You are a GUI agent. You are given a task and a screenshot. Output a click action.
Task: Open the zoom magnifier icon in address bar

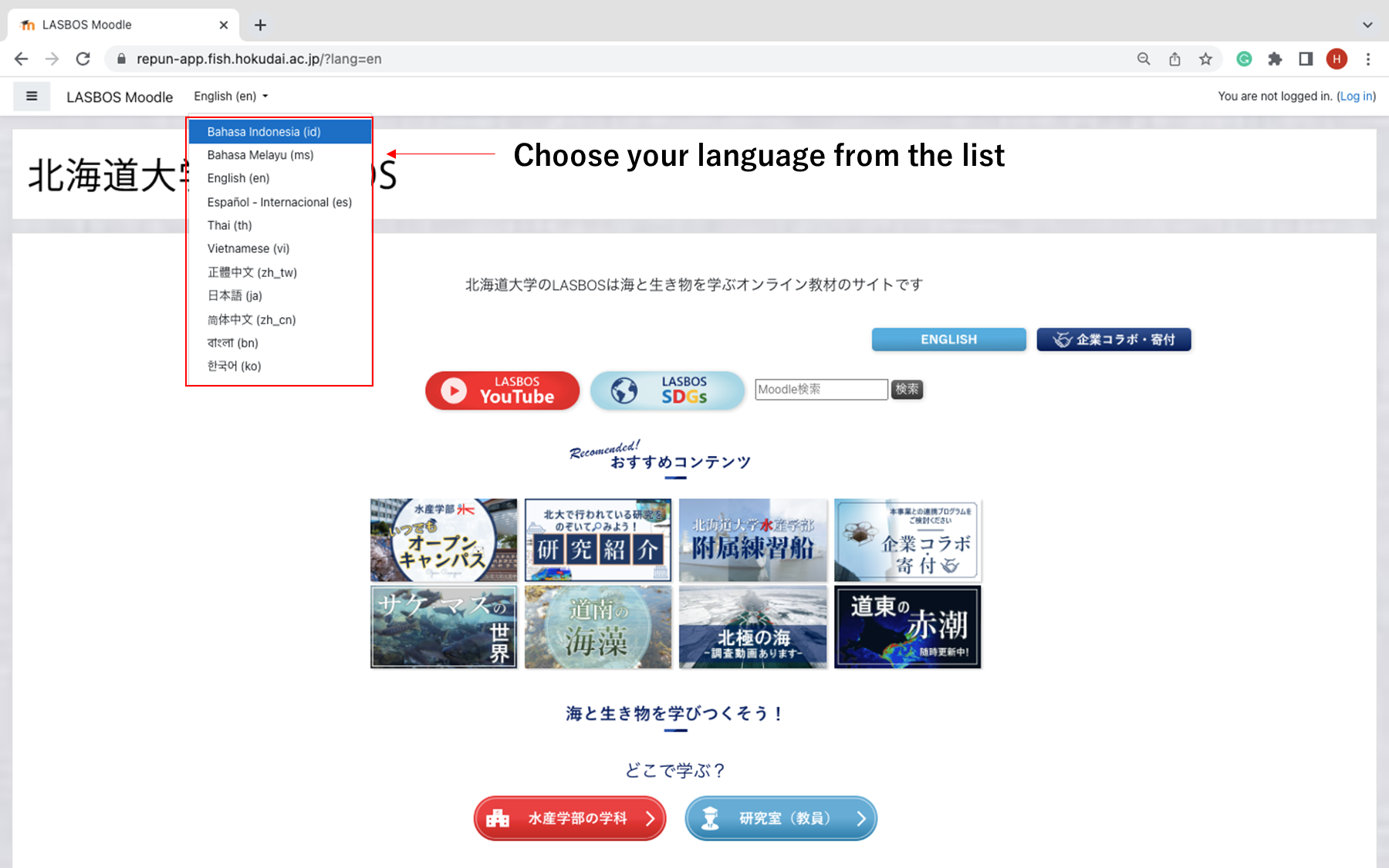tap(1144, 59)
